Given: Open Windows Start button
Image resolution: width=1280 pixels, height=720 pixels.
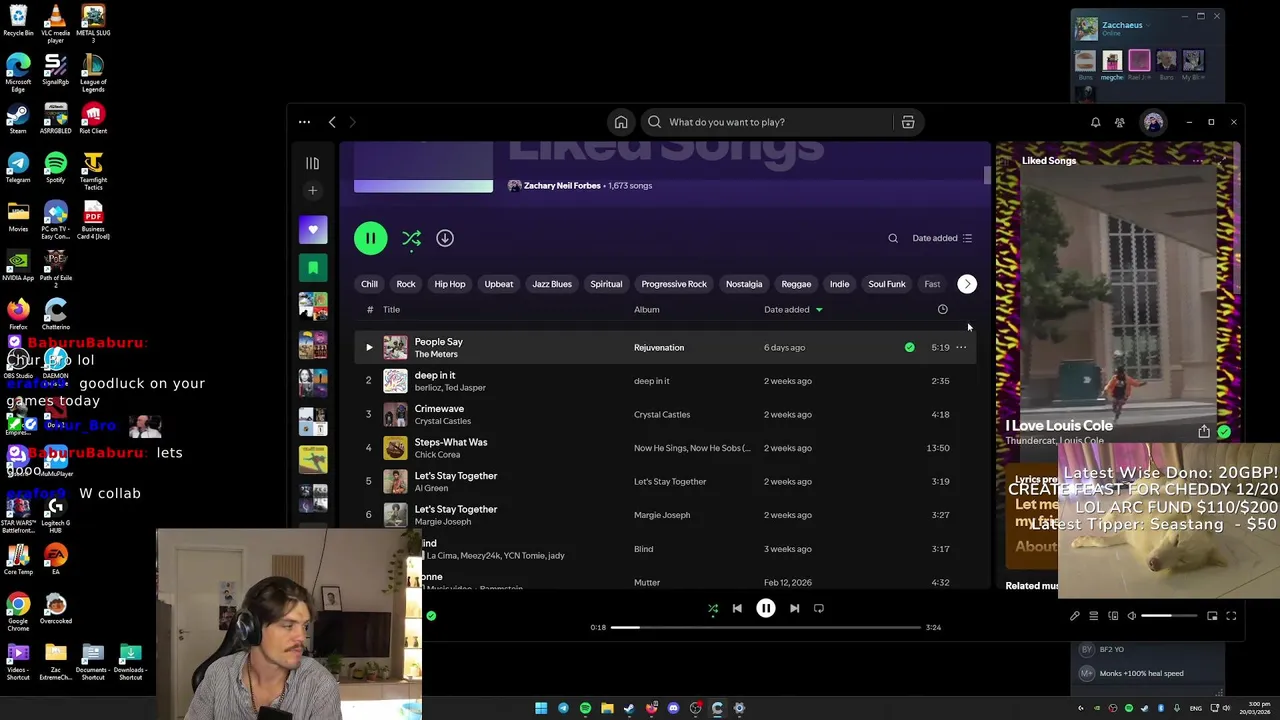Looking at the screenshot, I should 541,708.
